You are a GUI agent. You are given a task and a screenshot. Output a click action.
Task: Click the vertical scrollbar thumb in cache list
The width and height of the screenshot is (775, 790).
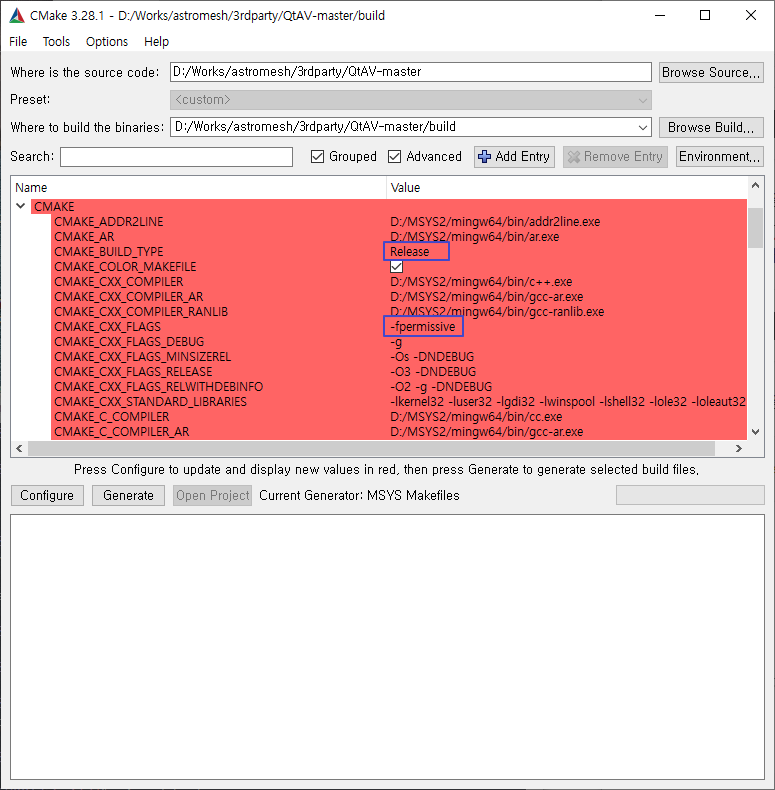point(755,228)
